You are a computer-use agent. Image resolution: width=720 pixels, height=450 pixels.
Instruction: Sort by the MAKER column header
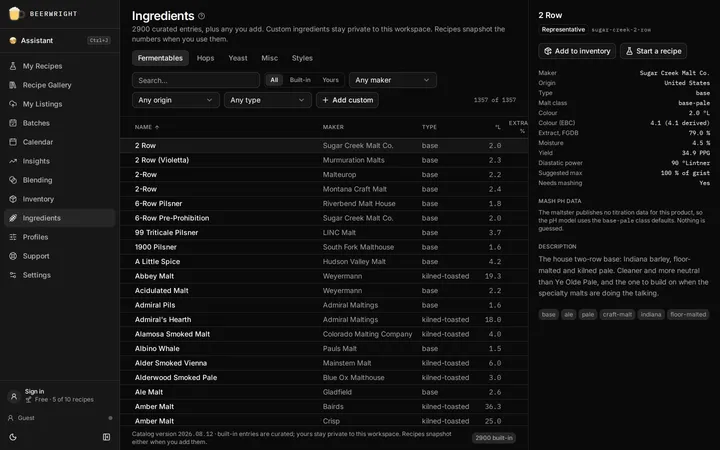[333, 127]
